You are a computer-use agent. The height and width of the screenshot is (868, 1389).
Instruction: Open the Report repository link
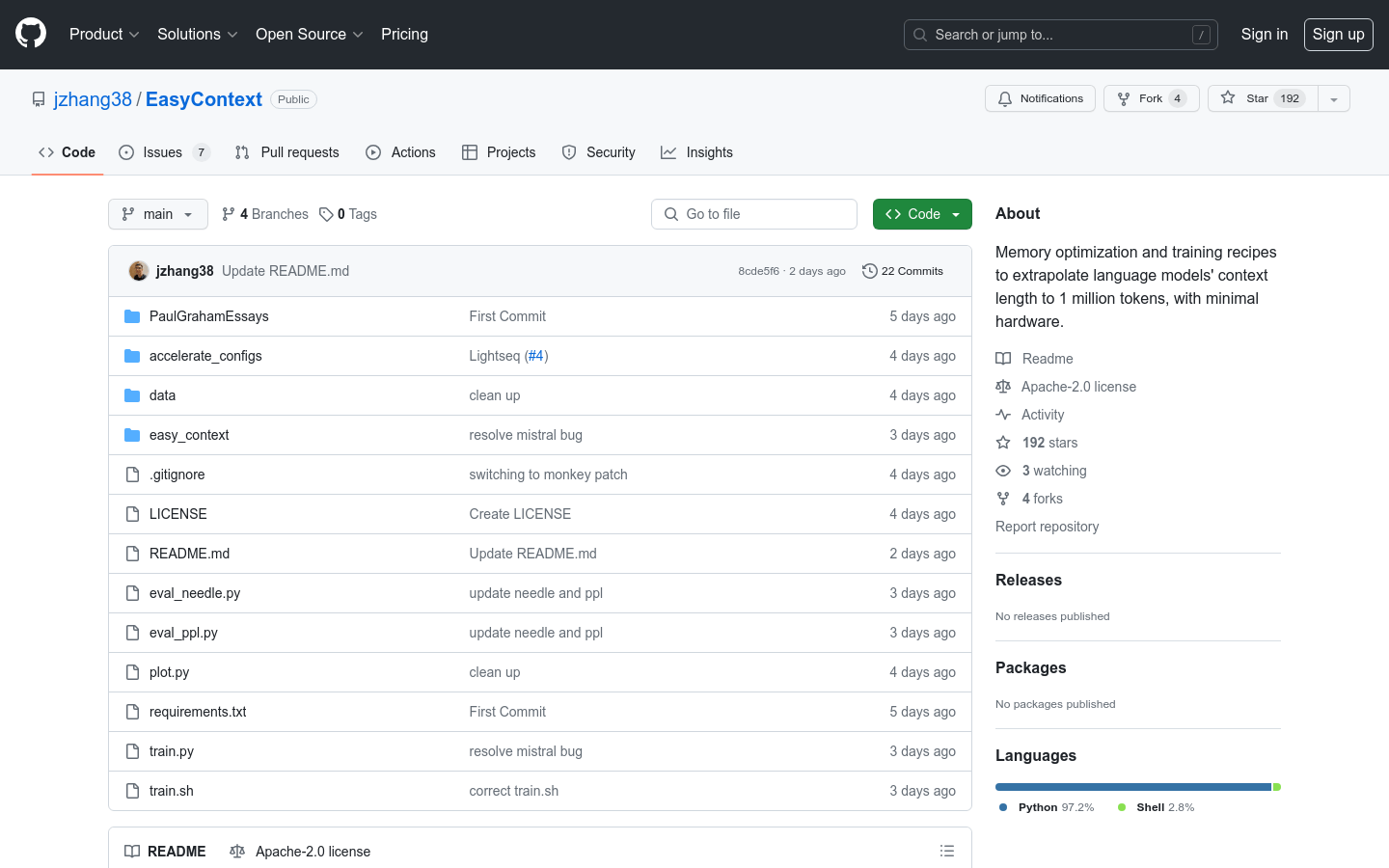coord(1047,527)
